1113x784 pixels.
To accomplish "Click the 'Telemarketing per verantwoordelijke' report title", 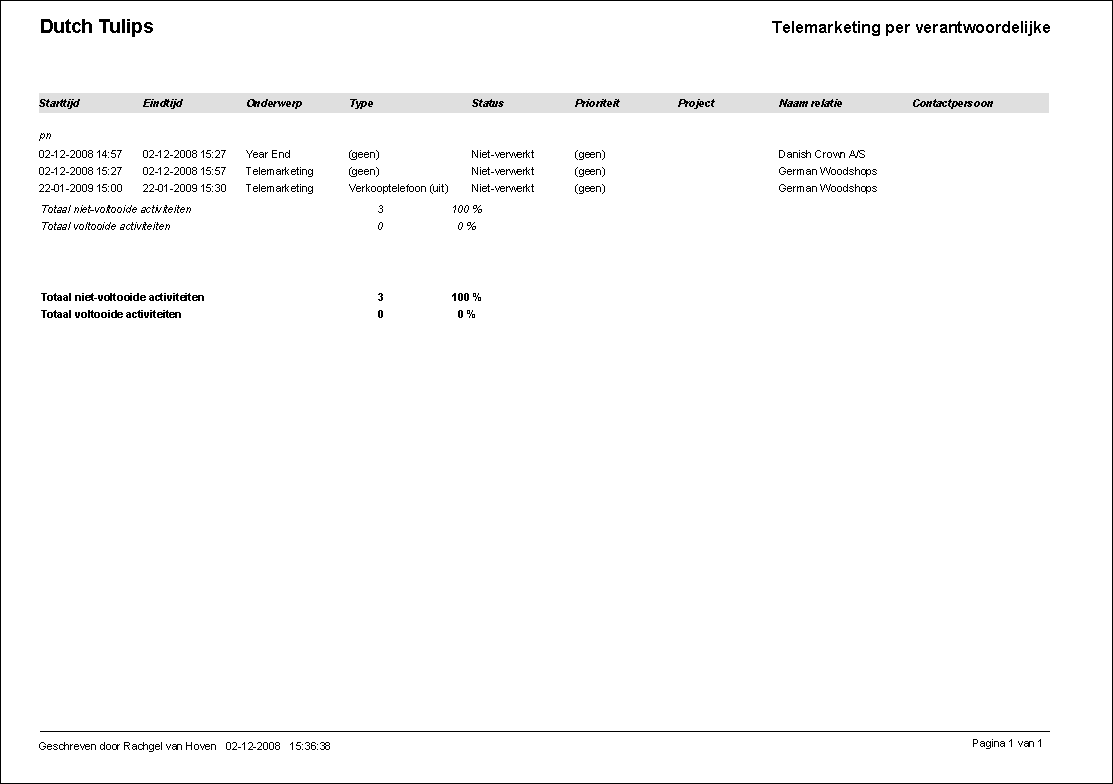I will pos(911,28).
